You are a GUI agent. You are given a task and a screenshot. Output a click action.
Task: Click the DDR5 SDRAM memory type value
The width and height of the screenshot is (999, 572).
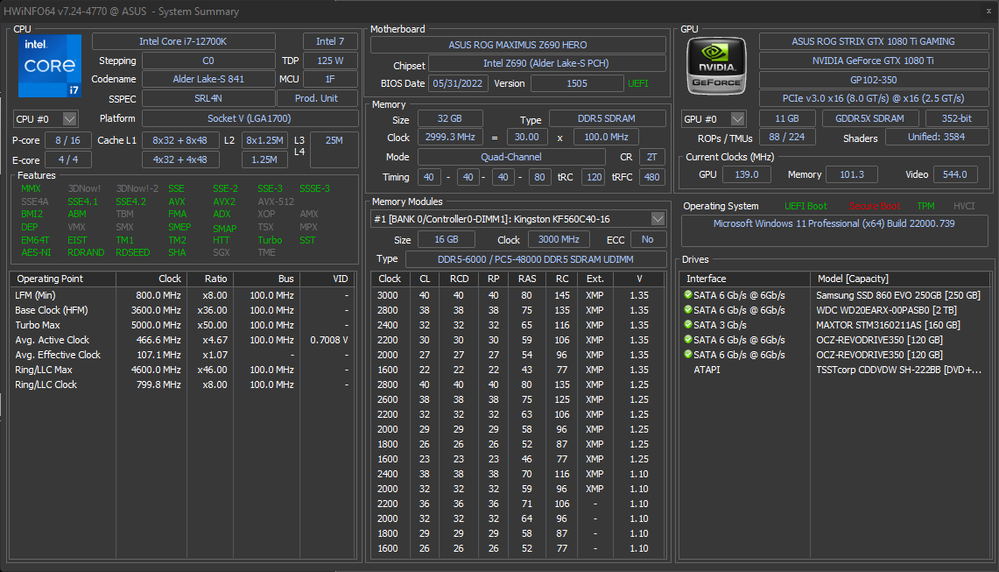coord(607,118)
